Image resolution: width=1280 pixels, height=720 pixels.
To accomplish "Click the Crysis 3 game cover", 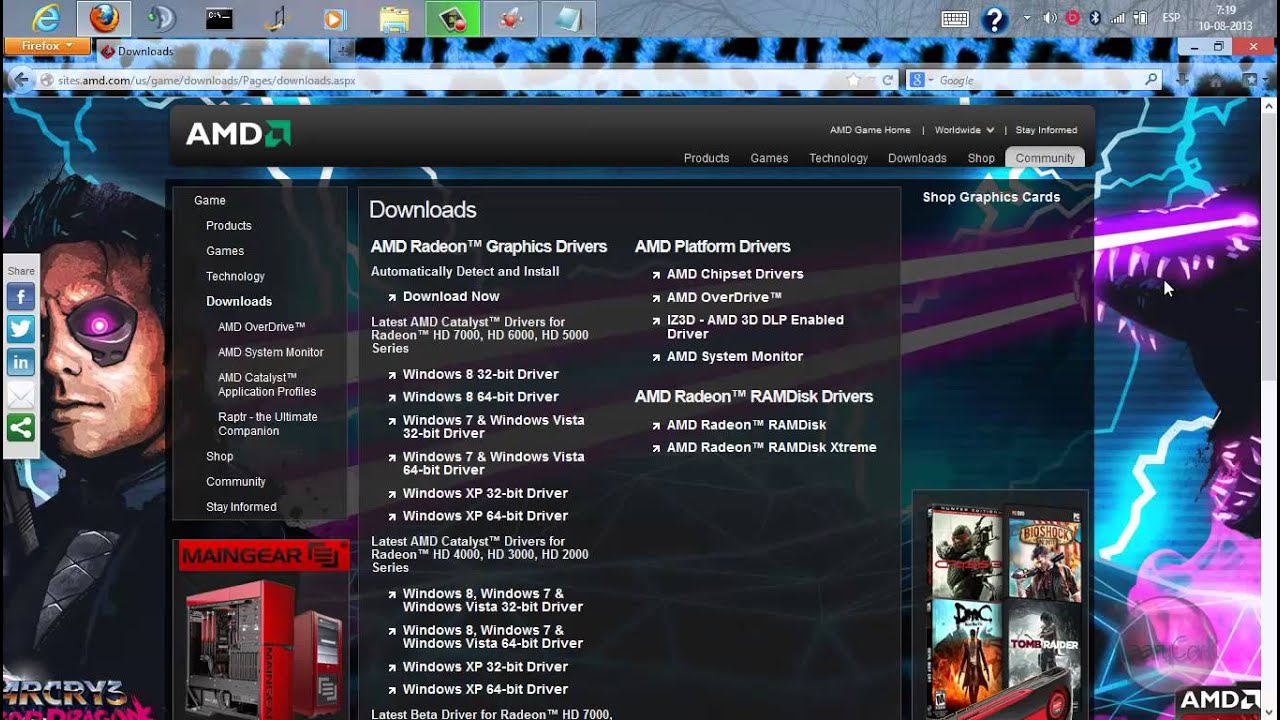I will 967,553.
